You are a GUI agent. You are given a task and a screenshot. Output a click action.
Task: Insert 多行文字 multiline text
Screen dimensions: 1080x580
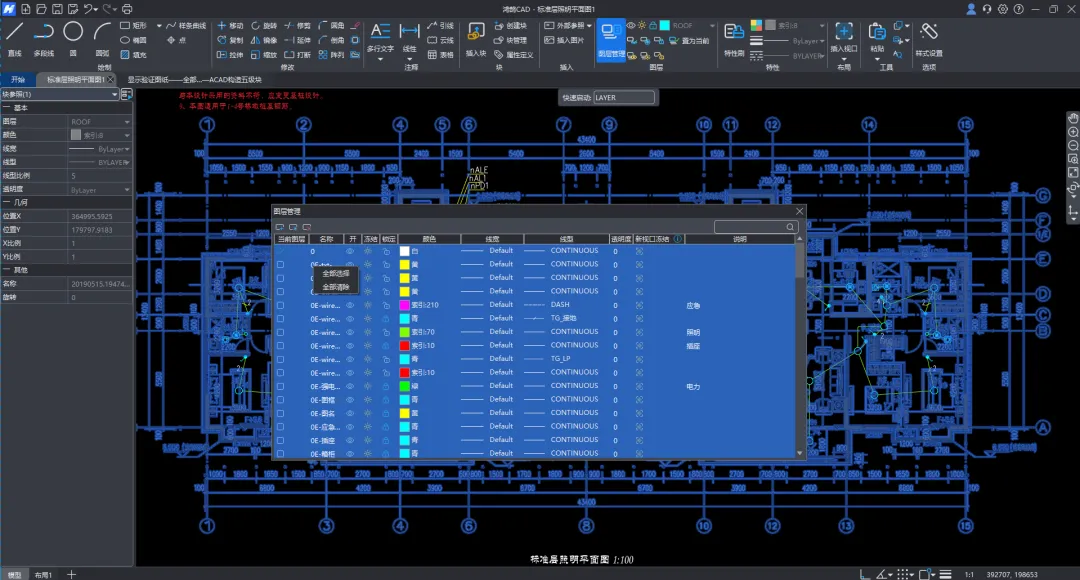pos(380,38)
